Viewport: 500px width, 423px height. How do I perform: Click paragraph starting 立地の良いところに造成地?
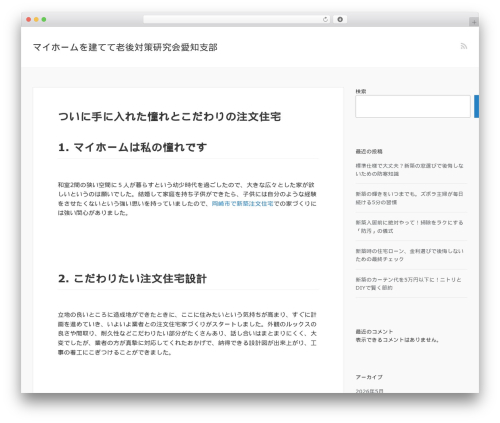point(187,333)
